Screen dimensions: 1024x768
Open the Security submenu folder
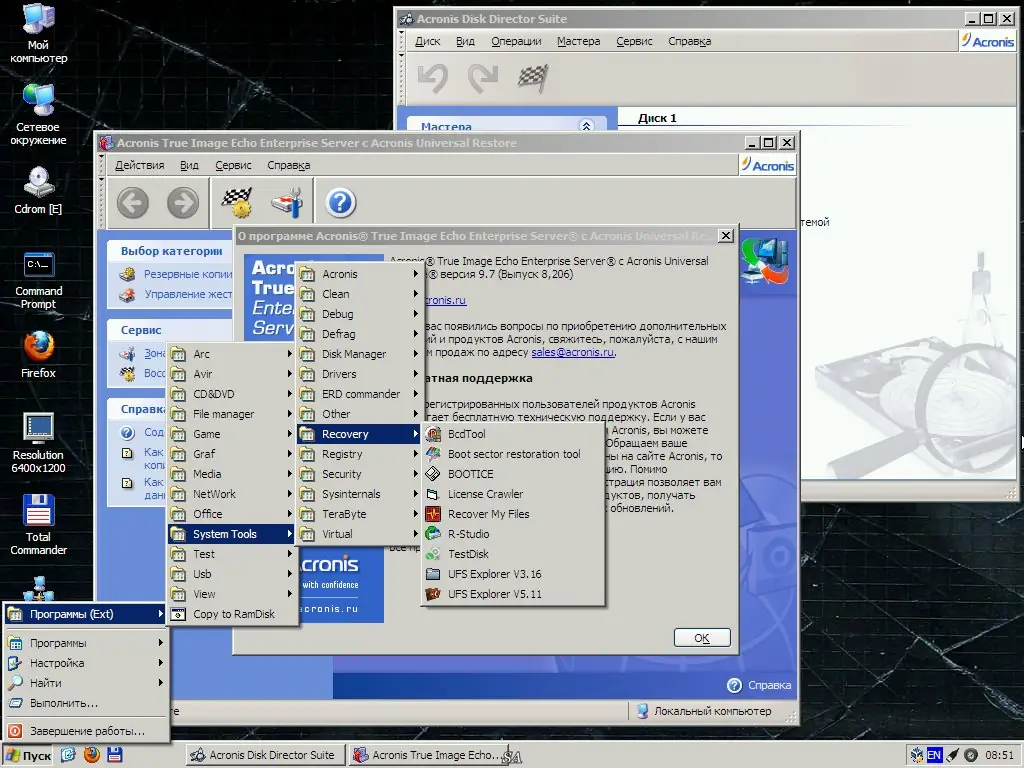(x=360, y=474)
